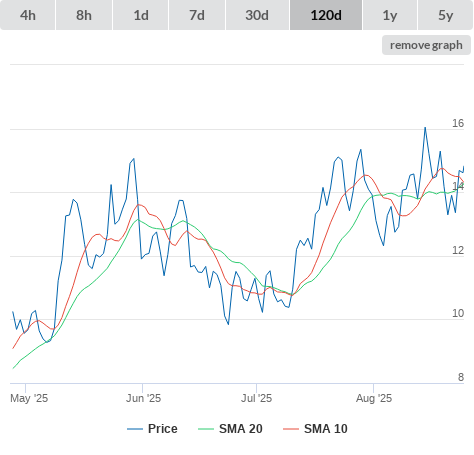
Task: Click the May '25 axis label
Action: (29, 398)
